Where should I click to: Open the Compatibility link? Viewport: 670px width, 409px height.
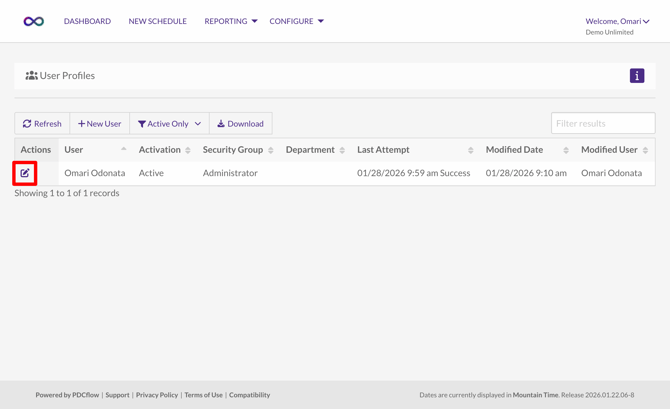[x=250, y=395]
